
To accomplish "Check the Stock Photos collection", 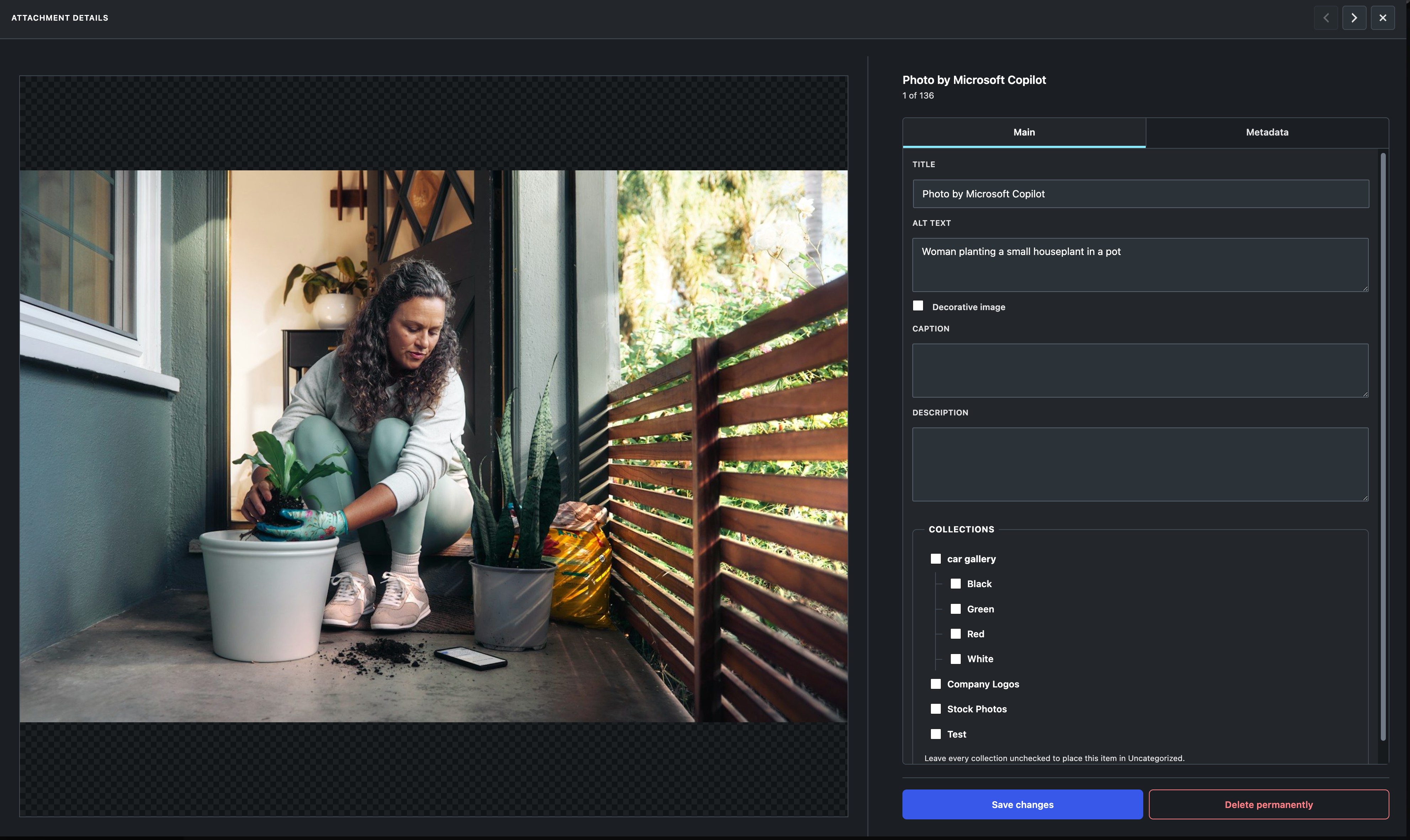I will click(x=935, y=709).
